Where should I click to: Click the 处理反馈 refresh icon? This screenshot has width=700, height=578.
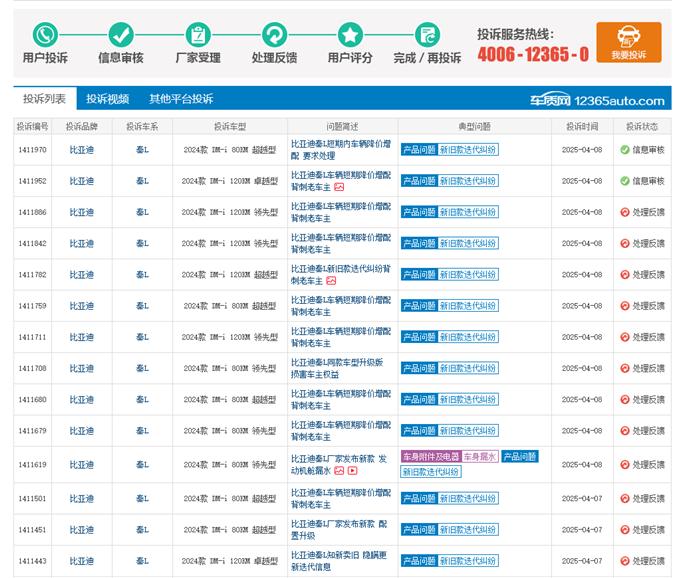[274, 35]
